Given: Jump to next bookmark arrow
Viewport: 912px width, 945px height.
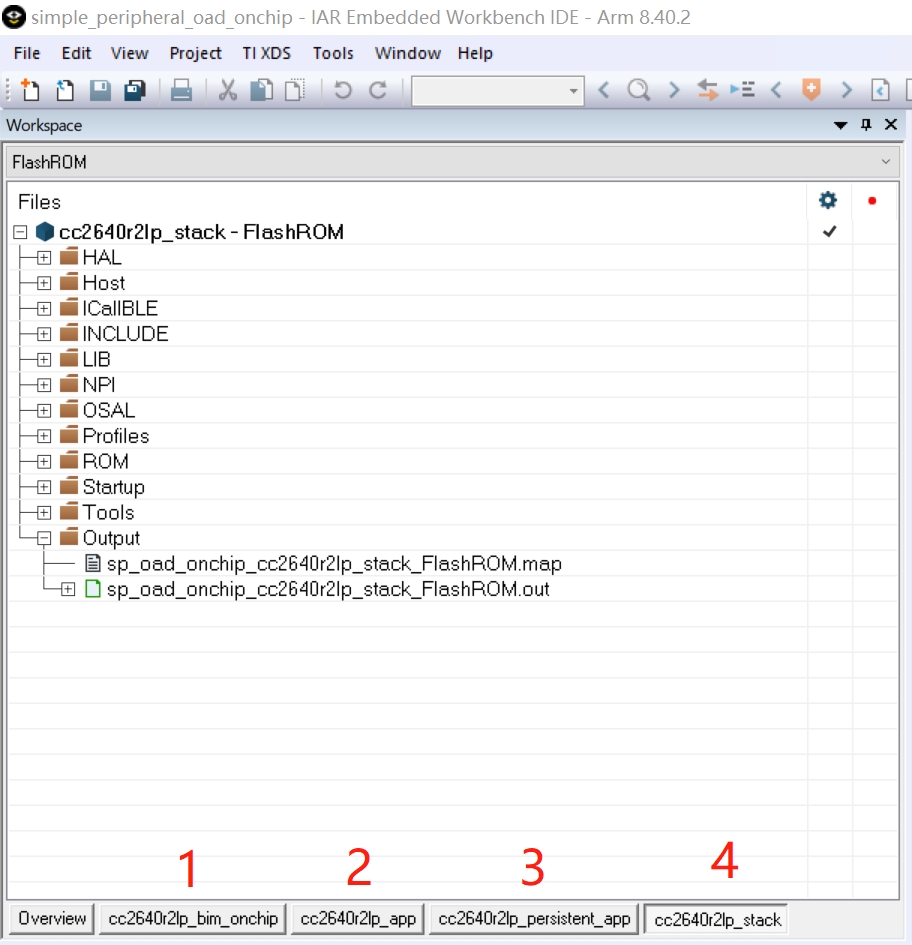Looking at the screenshot, I should 846,90.
